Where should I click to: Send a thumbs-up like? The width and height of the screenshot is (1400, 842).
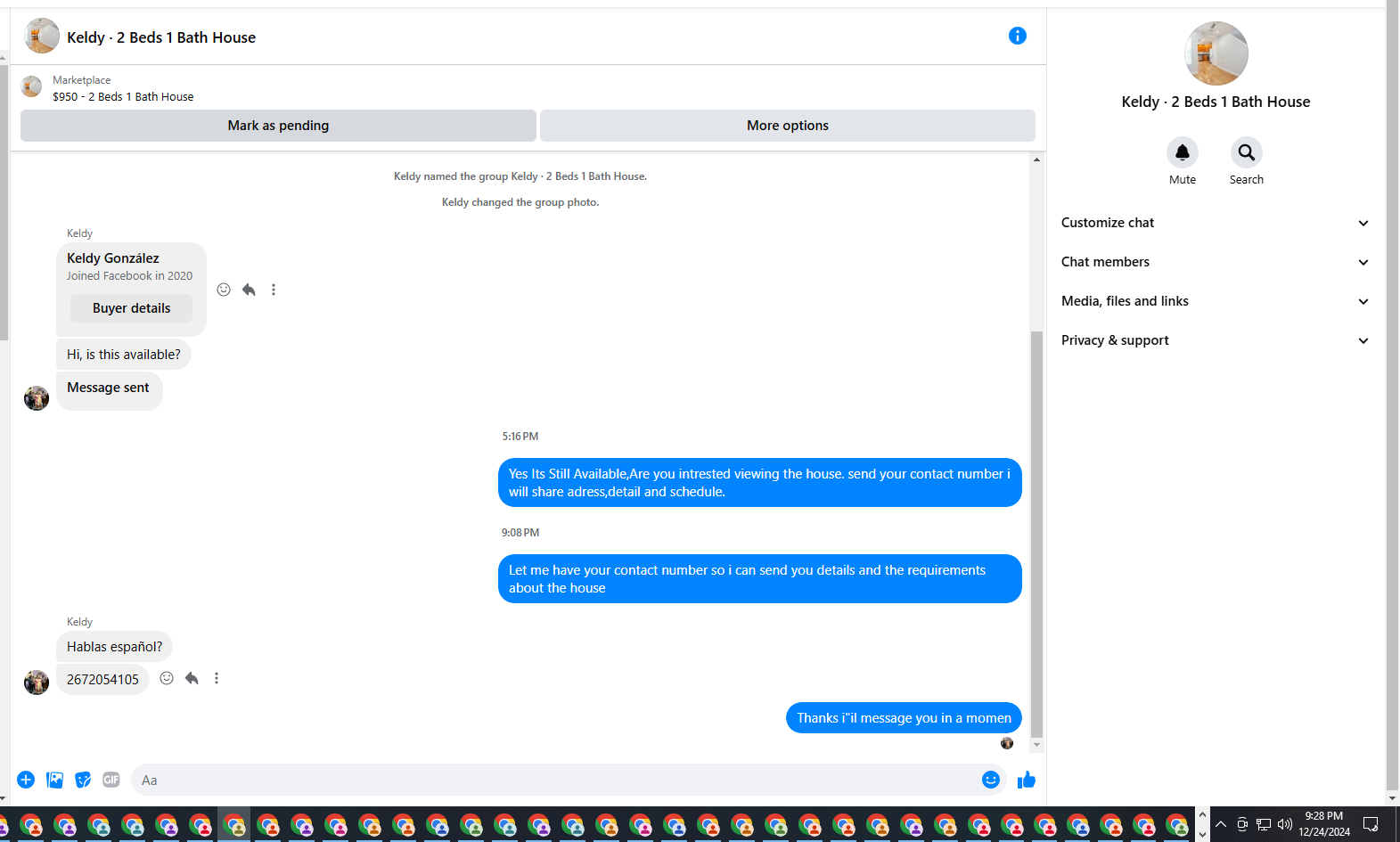[x=1027, y=780]
